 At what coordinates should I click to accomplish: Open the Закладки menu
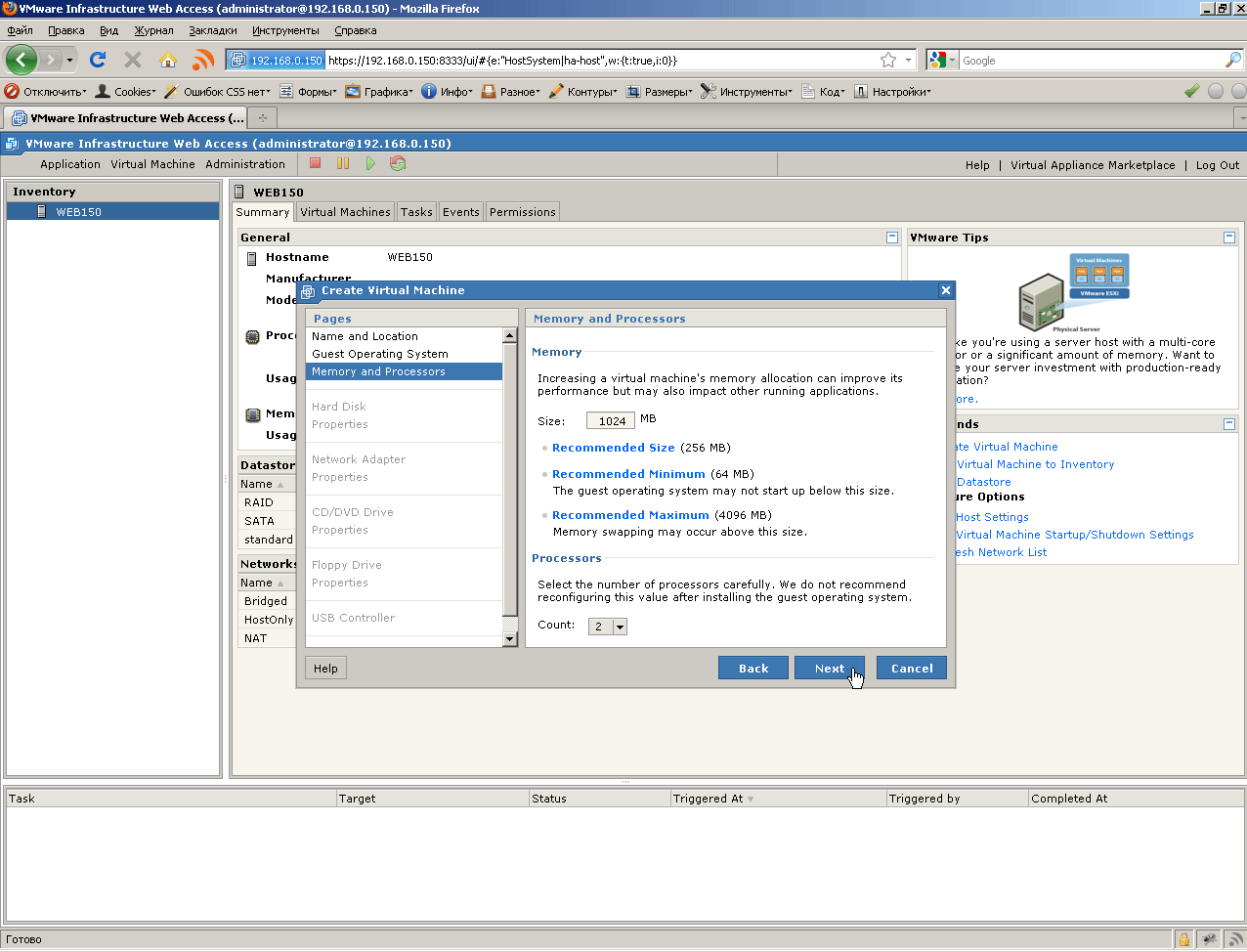212,30
